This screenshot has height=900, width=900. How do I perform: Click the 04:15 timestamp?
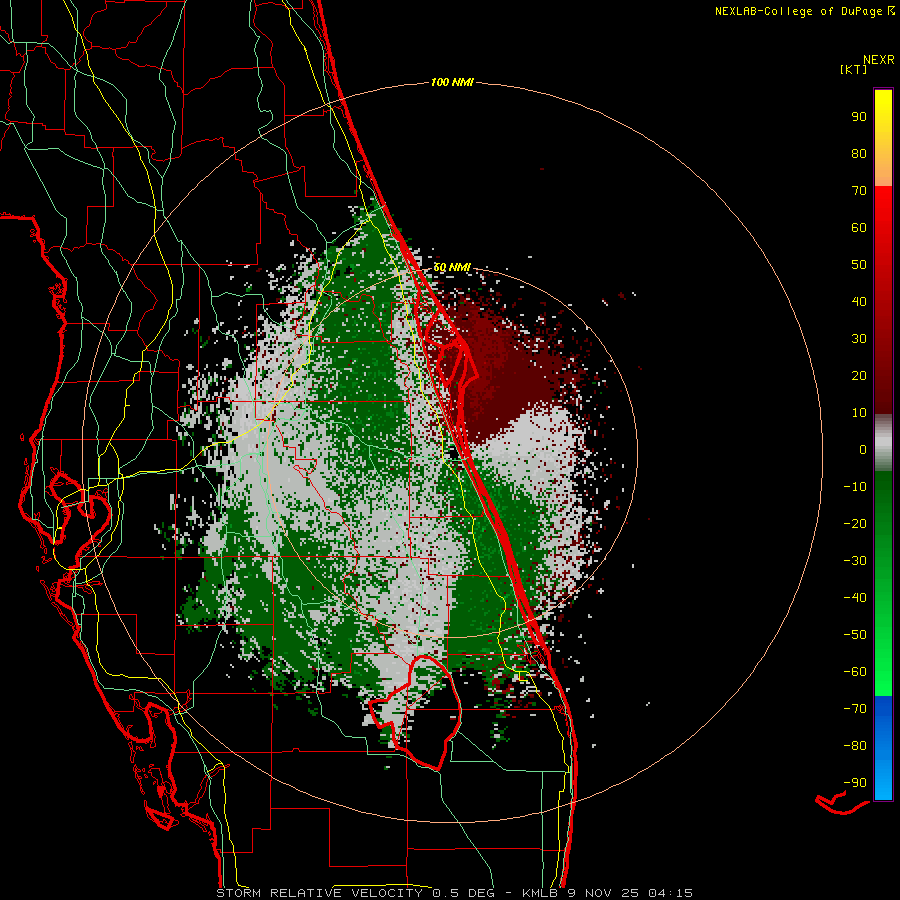click(x=671, y=893)
